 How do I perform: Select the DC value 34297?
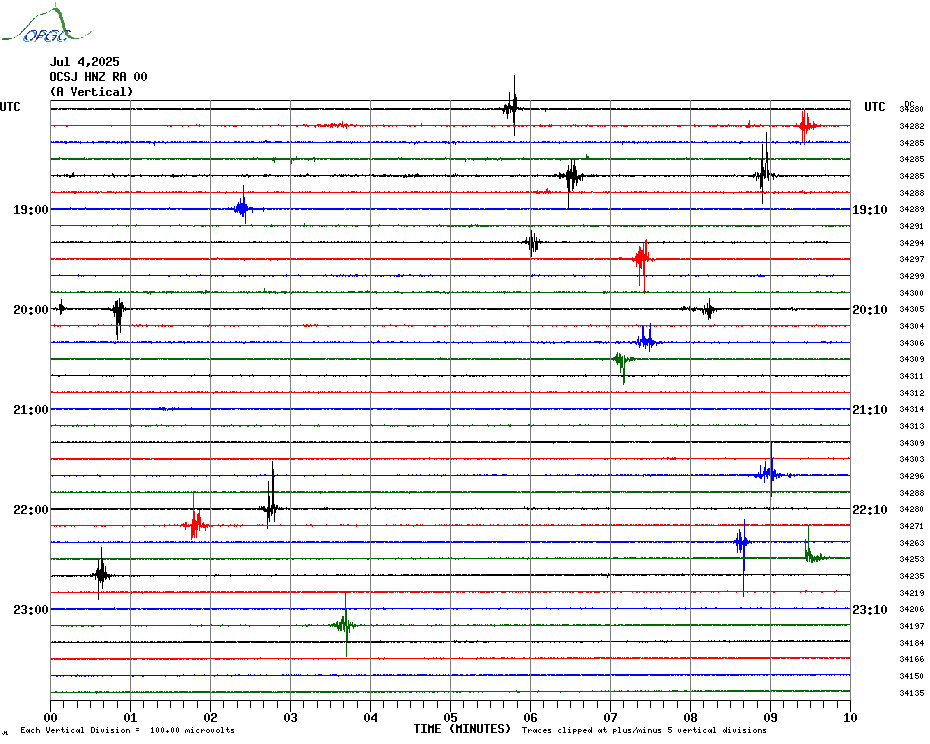912,259
